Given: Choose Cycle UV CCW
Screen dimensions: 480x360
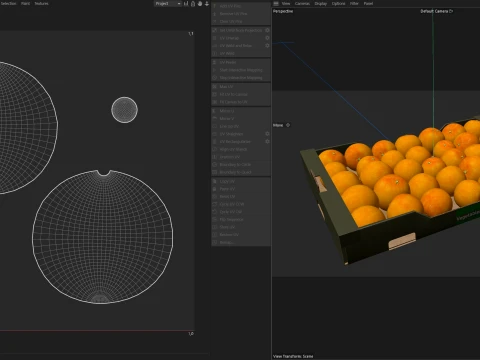Looking at the screenshot, I should point(241,204).
